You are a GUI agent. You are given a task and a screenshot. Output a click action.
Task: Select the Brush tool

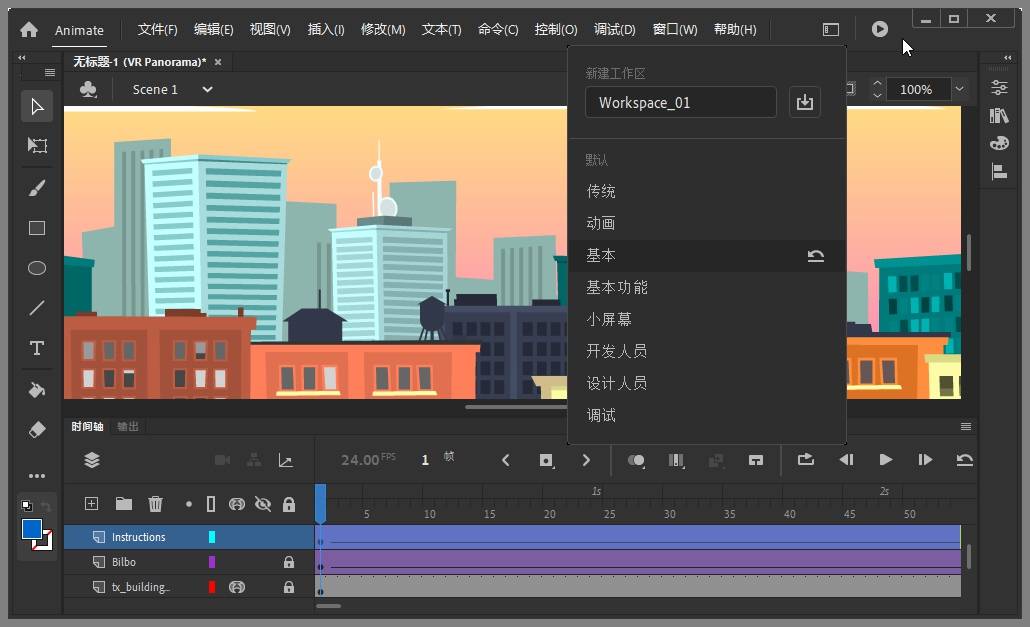37,188
